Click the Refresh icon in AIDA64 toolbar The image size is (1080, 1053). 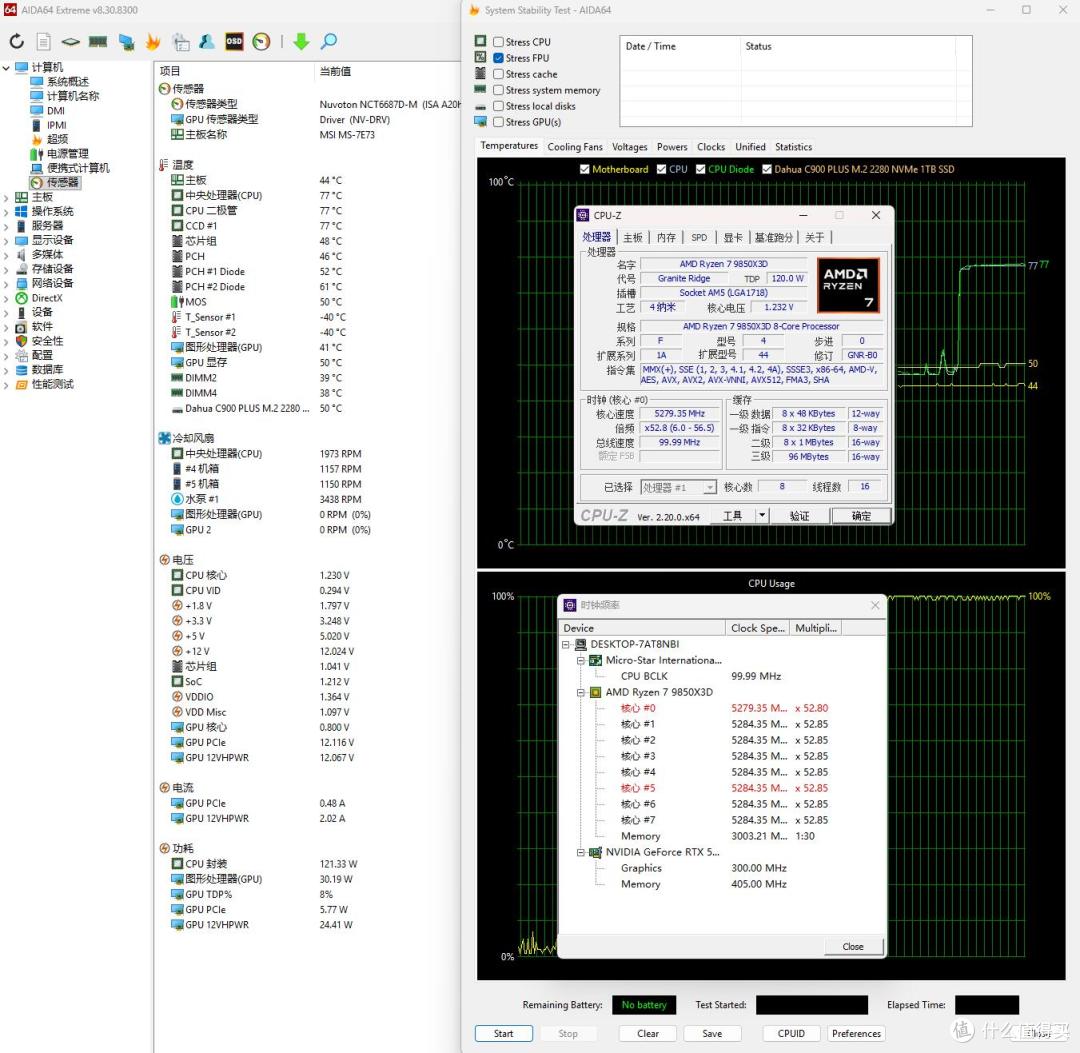[17, 41]
